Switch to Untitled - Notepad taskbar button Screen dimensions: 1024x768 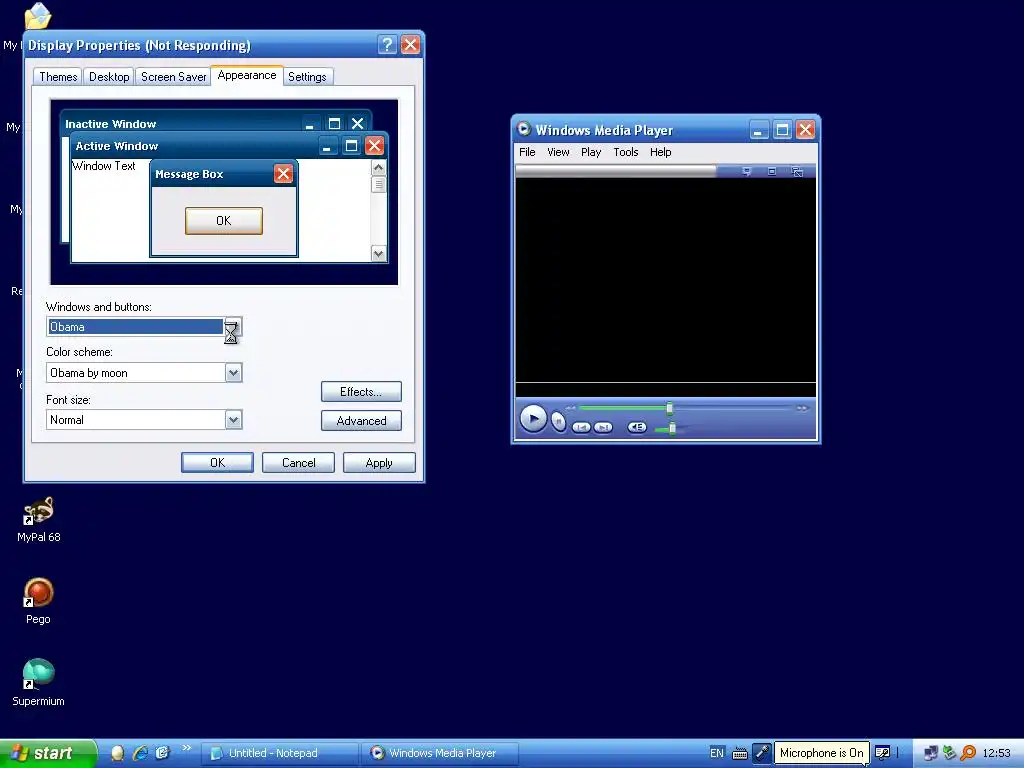280,753
